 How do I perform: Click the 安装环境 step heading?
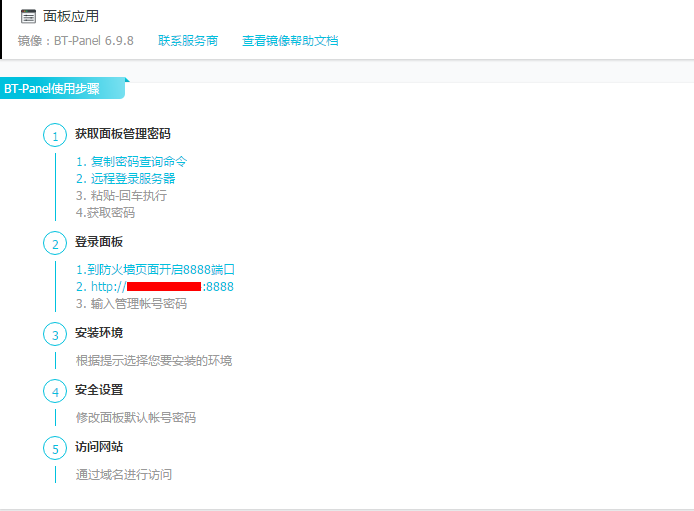[99, 332]
